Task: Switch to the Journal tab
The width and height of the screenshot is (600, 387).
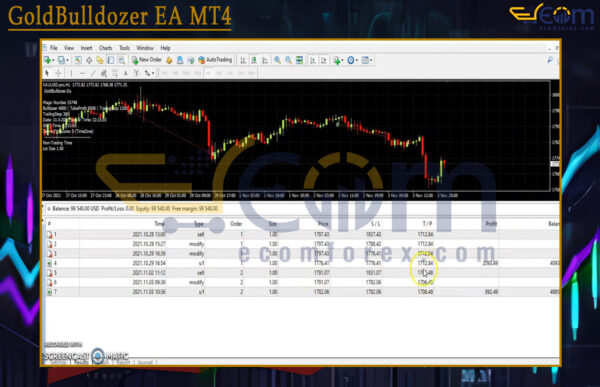Action: coord(145,362)
